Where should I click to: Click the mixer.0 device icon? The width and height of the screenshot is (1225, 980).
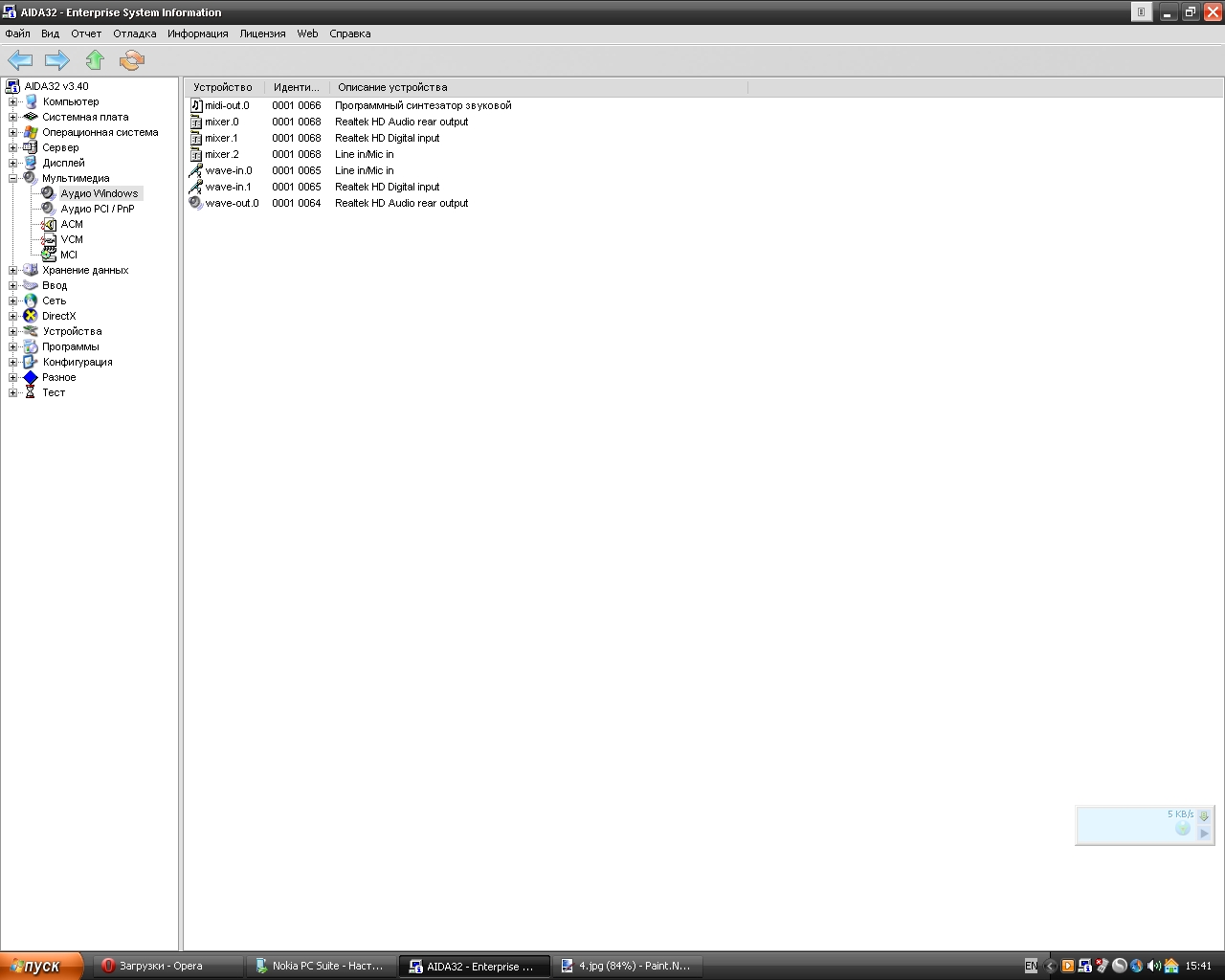tap(195, 122)
